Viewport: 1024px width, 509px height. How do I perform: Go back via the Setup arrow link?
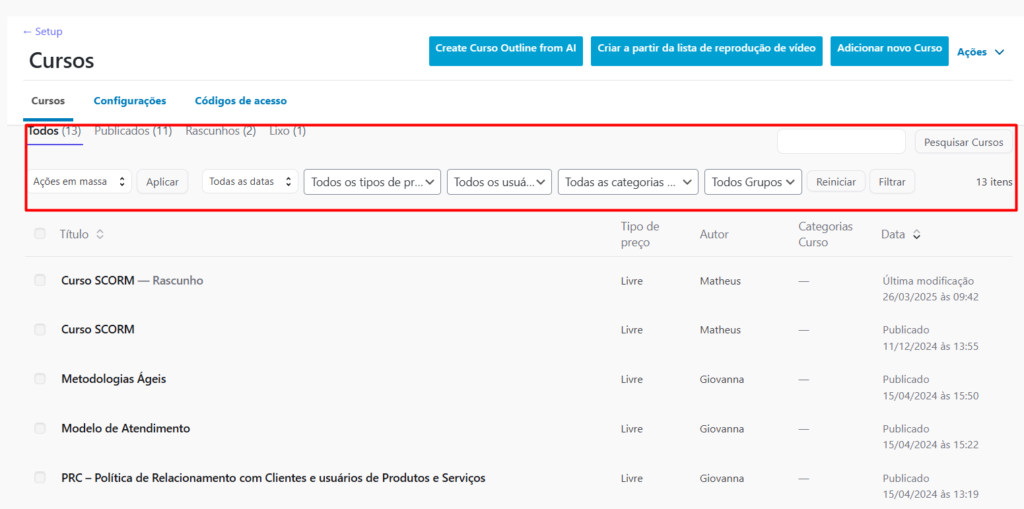42,32
